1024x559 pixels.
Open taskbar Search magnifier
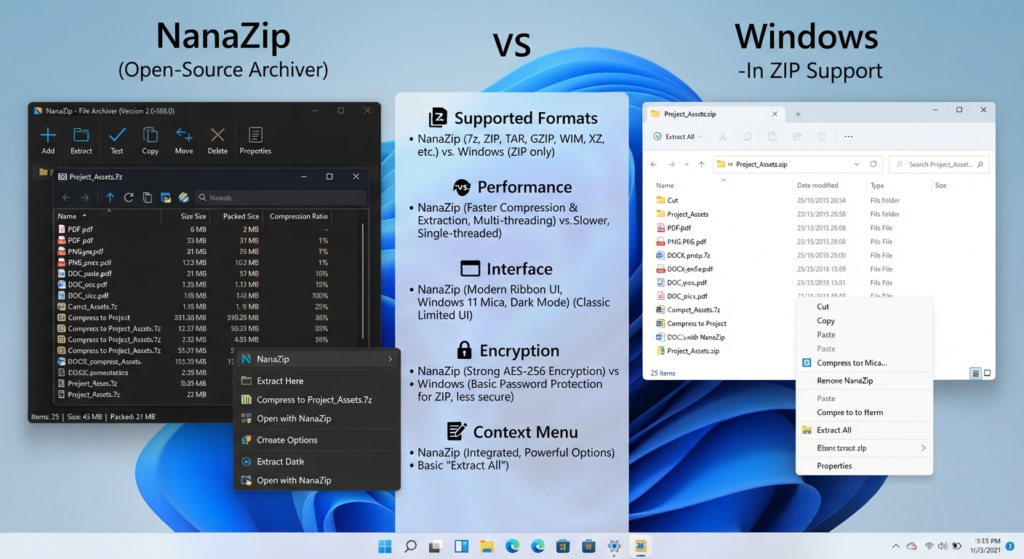tap(410, 546)
